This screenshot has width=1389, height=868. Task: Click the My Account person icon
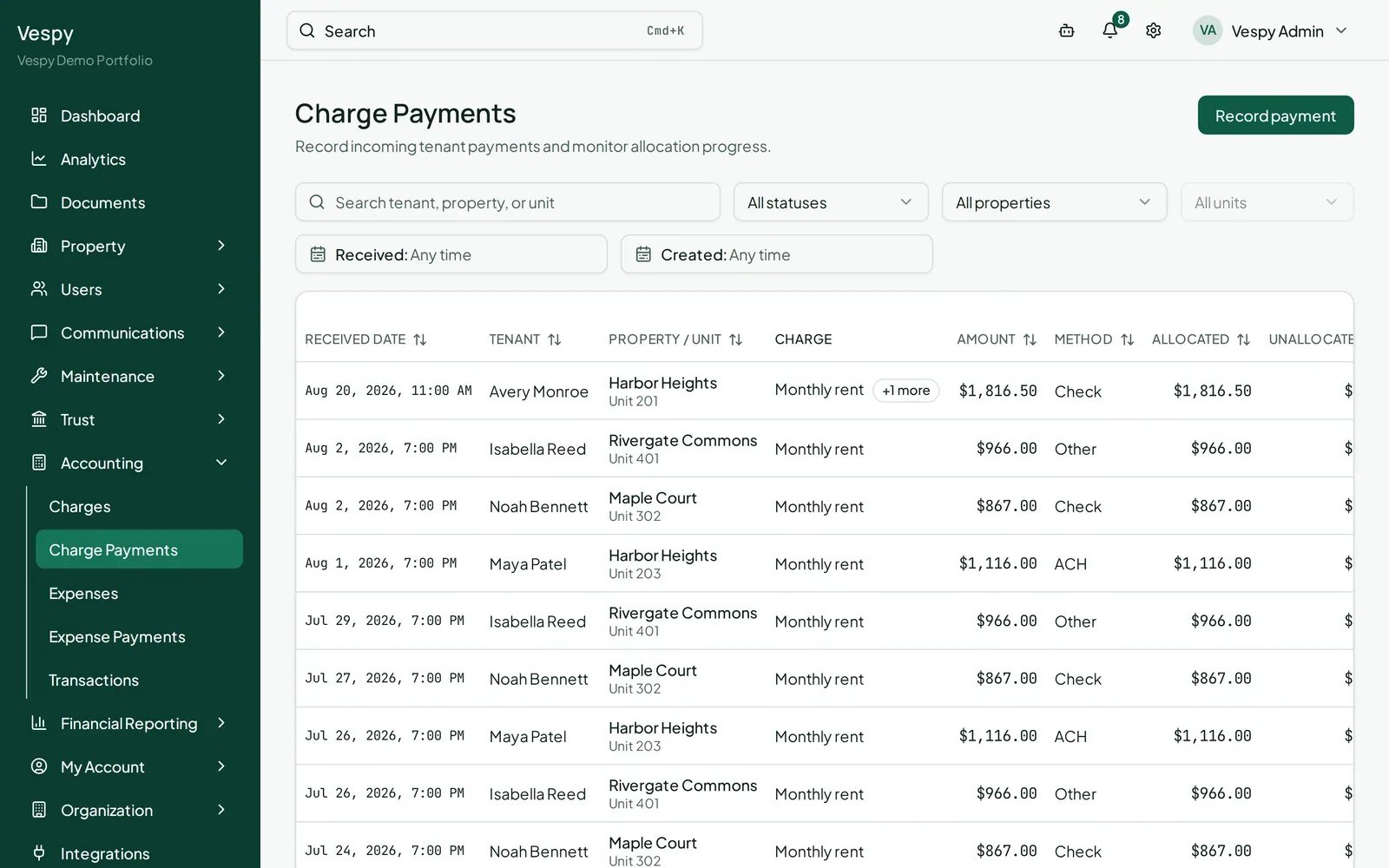coord(39,766)
